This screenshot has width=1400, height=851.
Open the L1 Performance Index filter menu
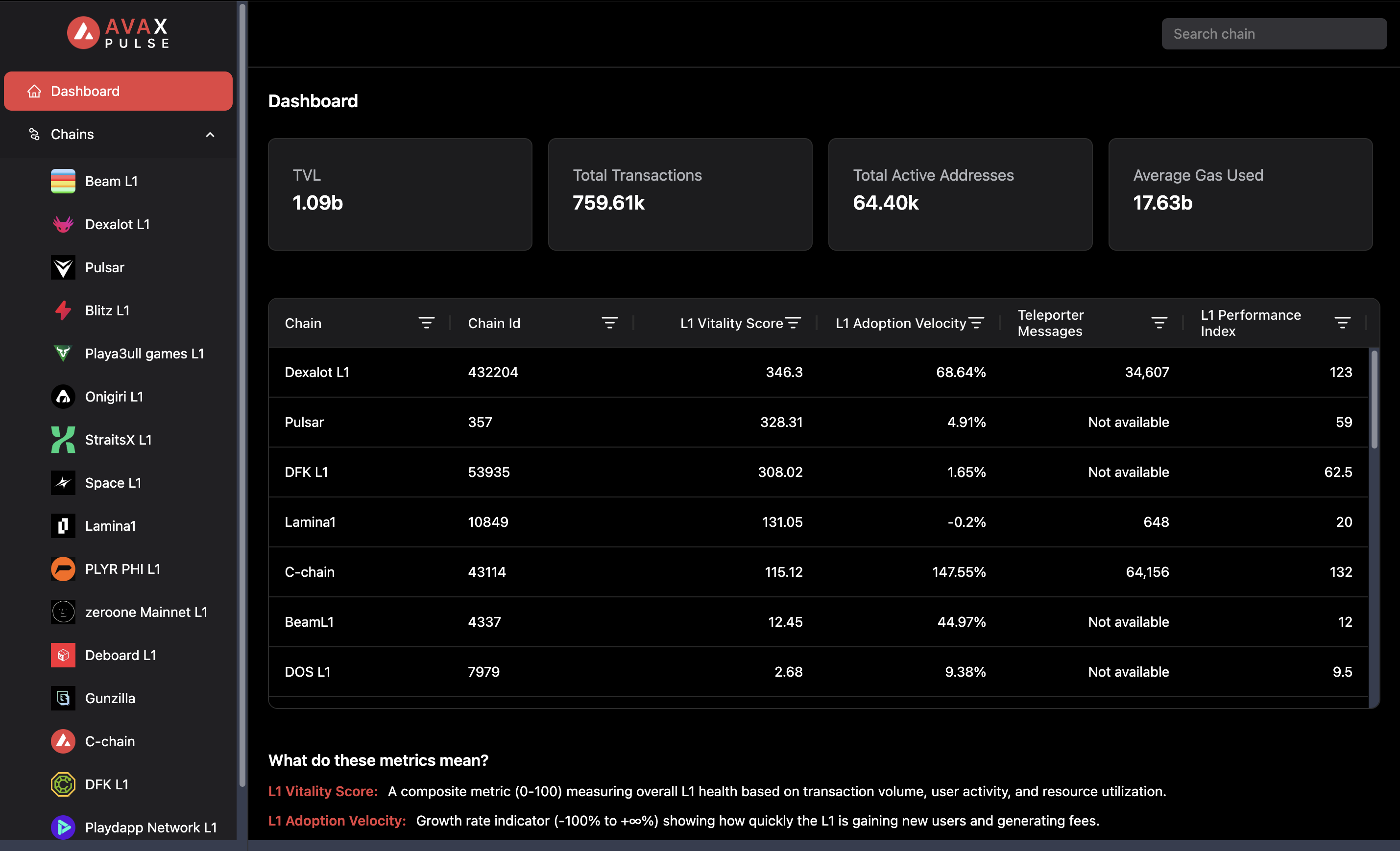point(1342,323)
